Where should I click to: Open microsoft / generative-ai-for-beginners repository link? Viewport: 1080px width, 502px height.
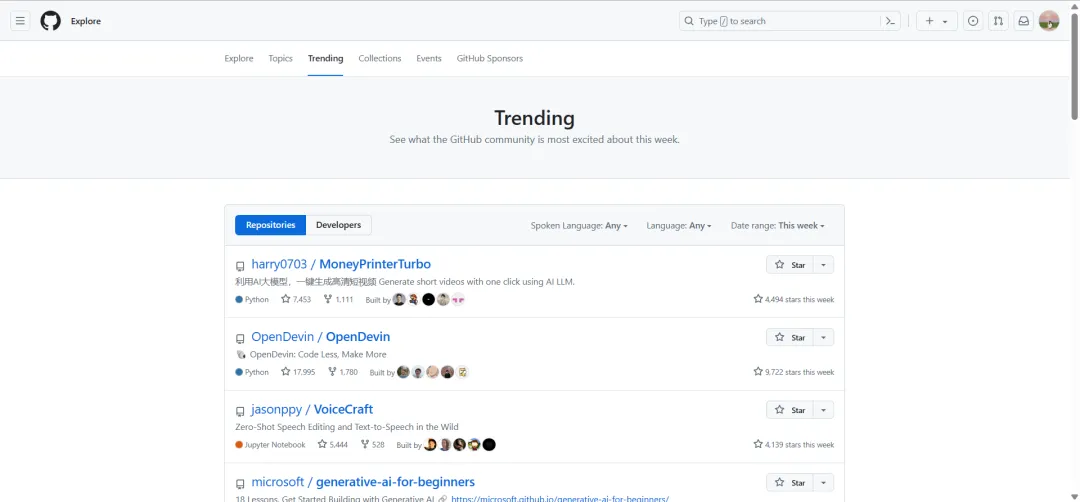[363, 482]
